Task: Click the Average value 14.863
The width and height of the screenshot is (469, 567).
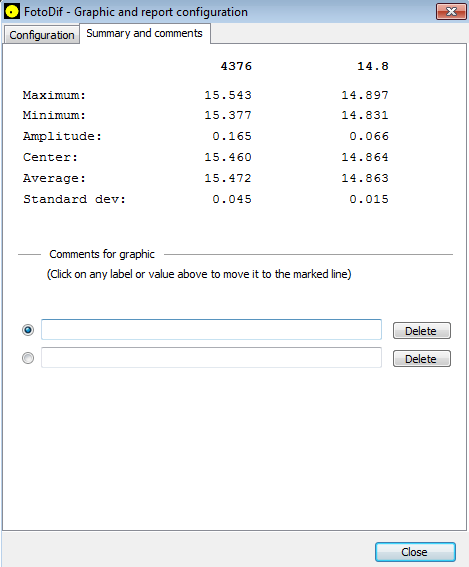Action: click(x=365, y=178)
